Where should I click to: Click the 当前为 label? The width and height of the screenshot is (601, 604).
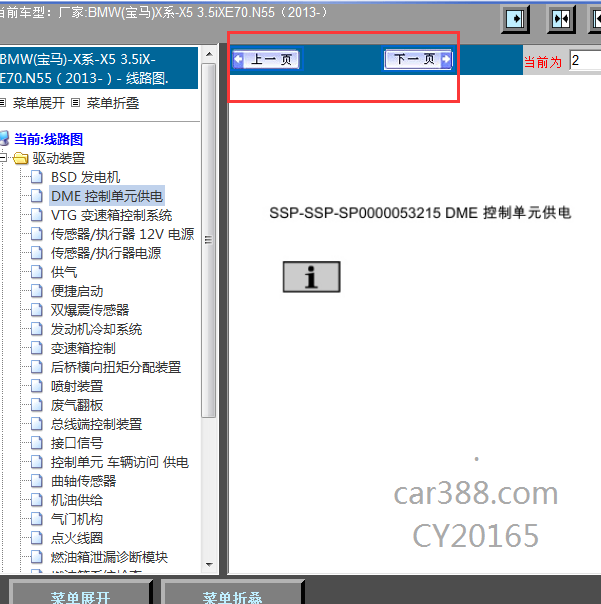(543, 62)
